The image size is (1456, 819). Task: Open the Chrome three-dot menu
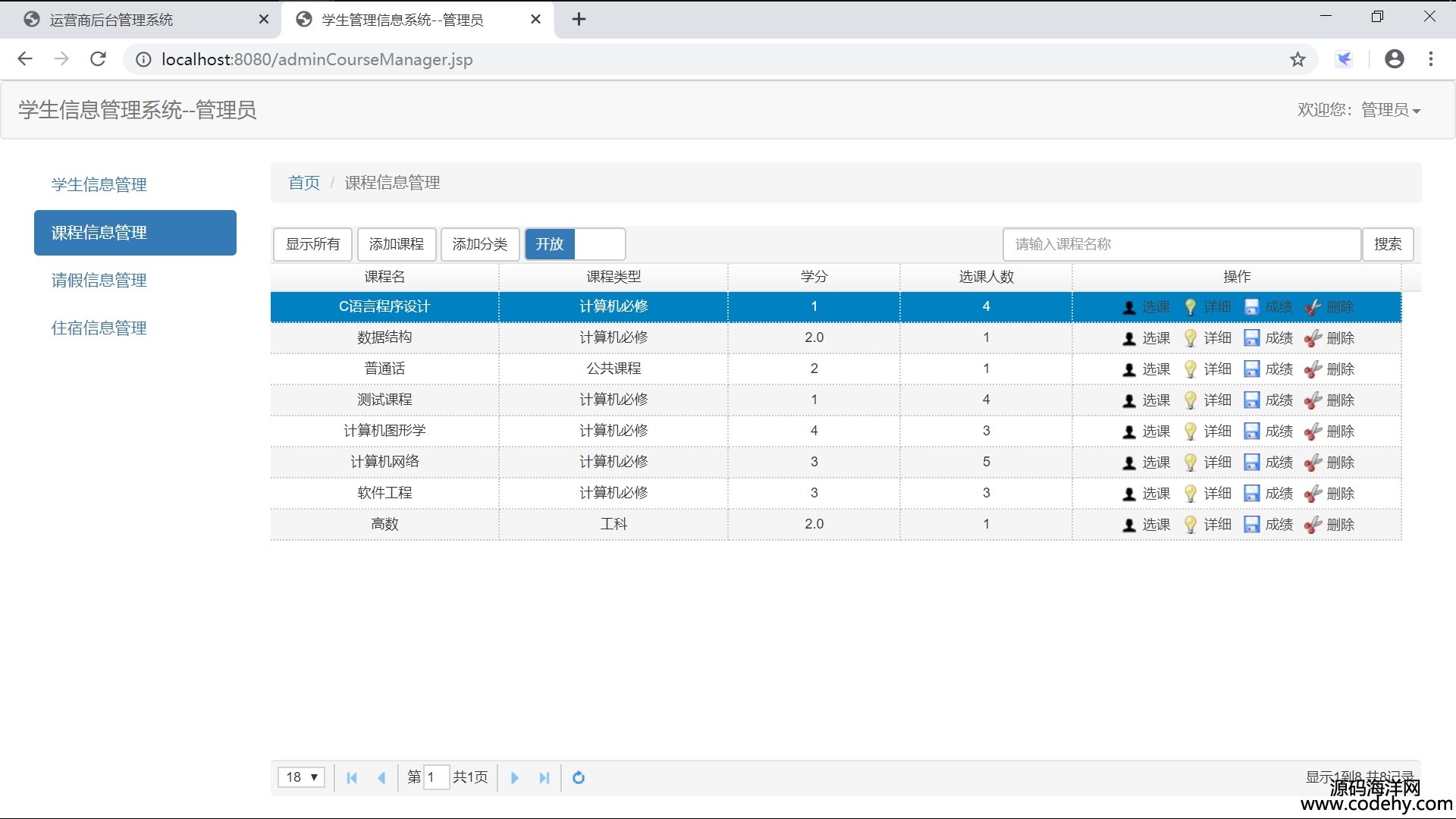point(1431,59)
